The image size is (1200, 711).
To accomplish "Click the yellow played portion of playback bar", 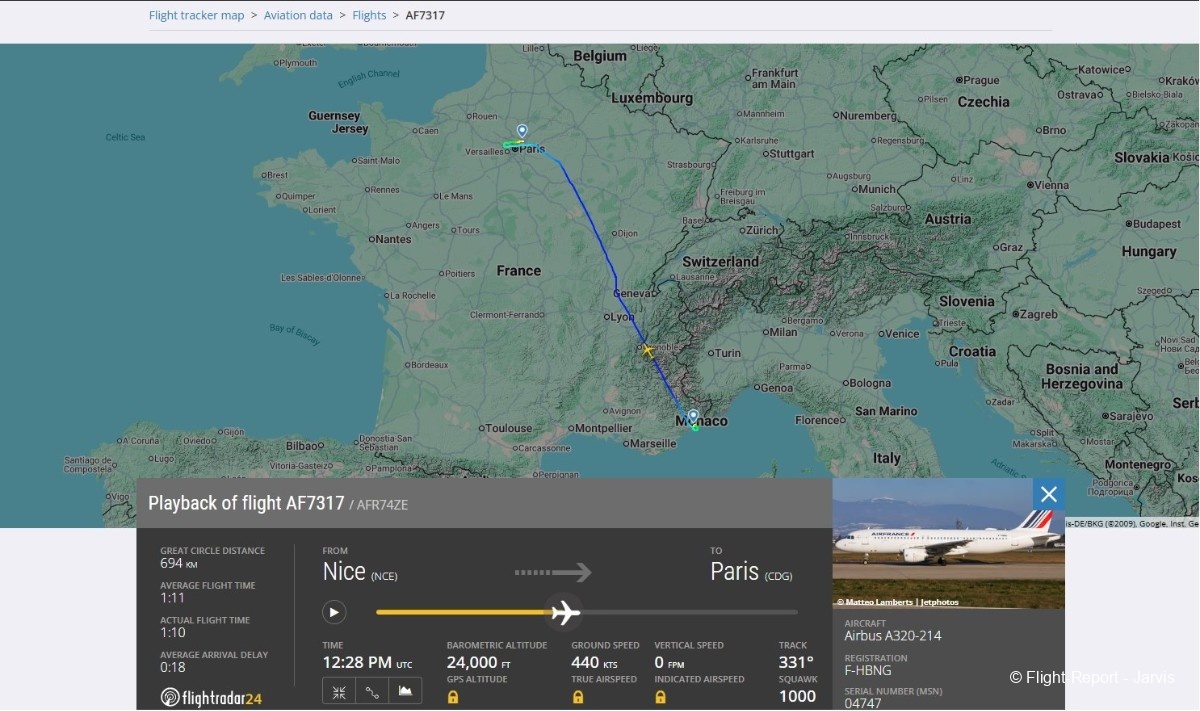I will coord(462,612).
